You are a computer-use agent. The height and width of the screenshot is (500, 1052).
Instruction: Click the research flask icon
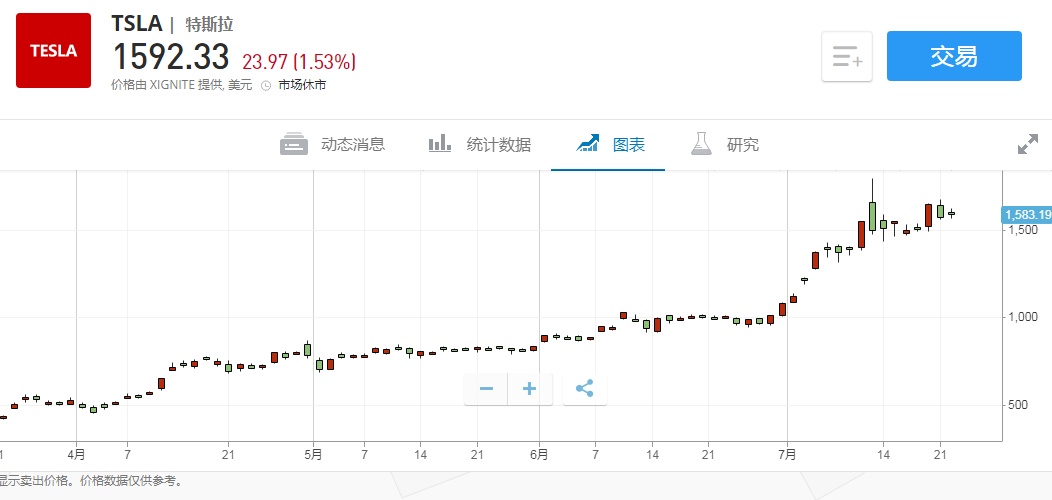pos(701,144)
